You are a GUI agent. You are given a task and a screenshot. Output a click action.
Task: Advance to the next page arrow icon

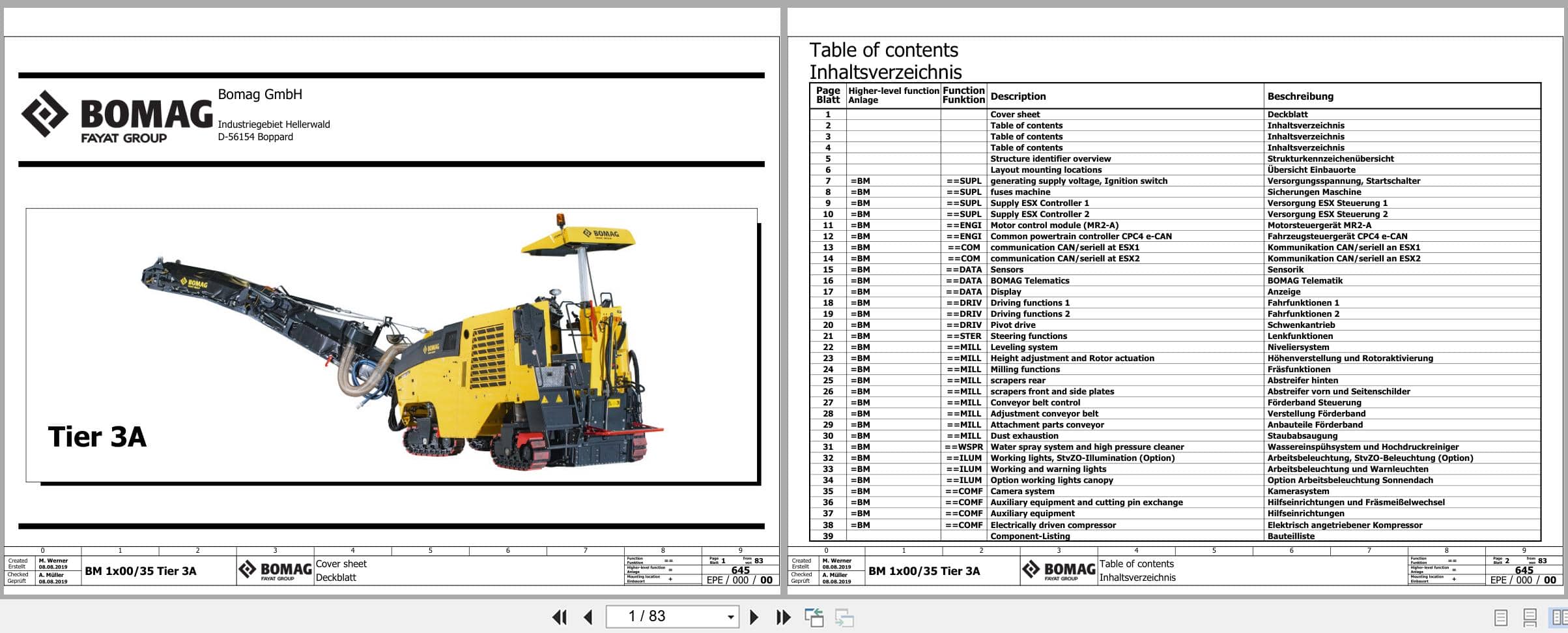[x=755, y=615]
